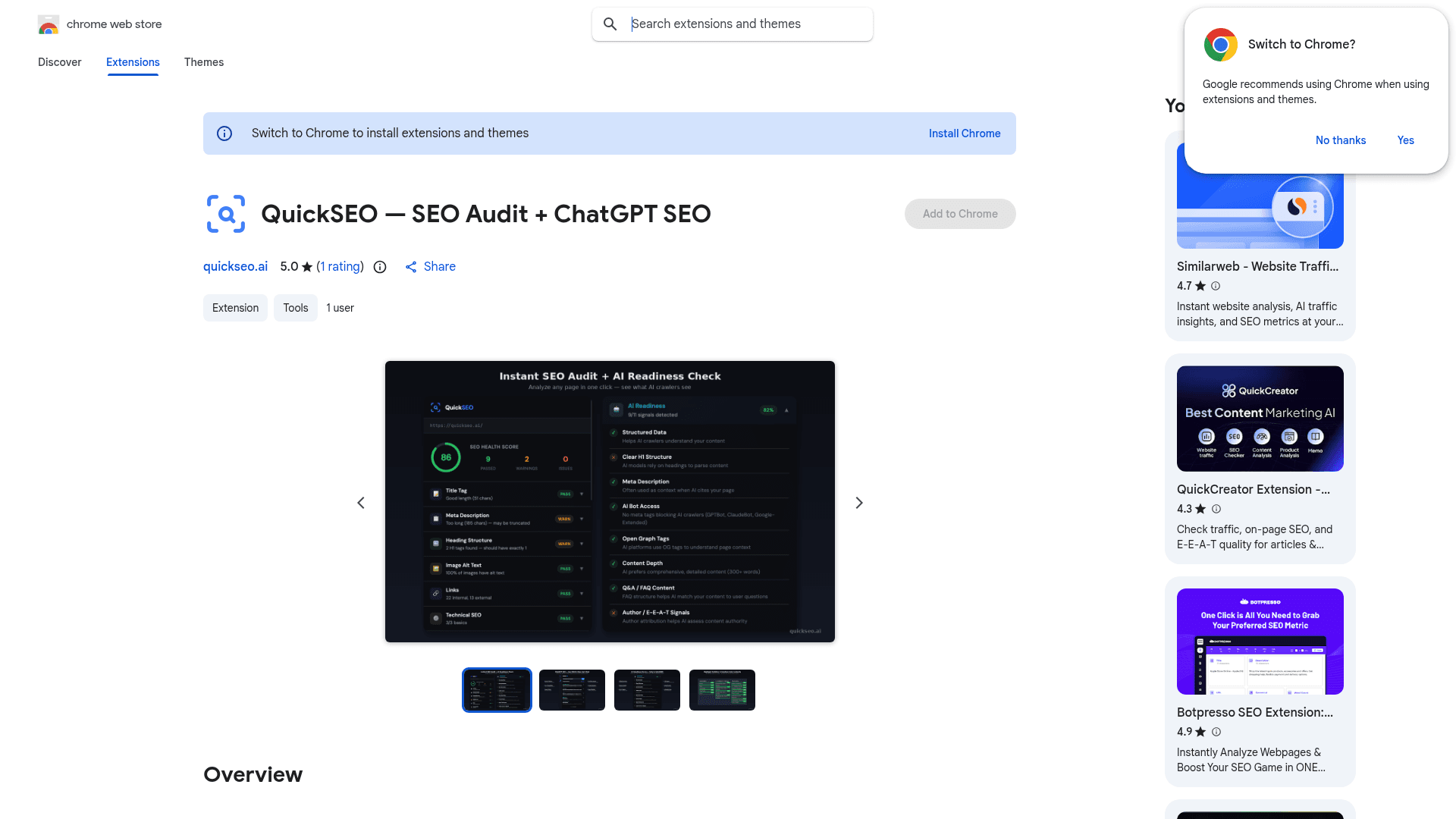Click the info icon on the blue banner
Screen dimensions: 1456x819
[224, 133]
